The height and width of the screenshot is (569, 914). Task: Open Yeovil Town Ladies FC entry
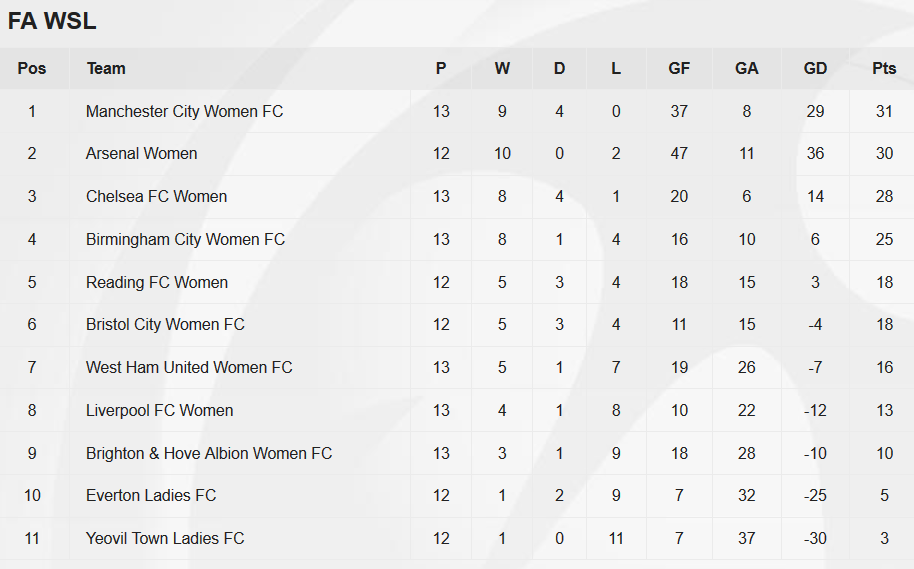[x=165, y=538]
